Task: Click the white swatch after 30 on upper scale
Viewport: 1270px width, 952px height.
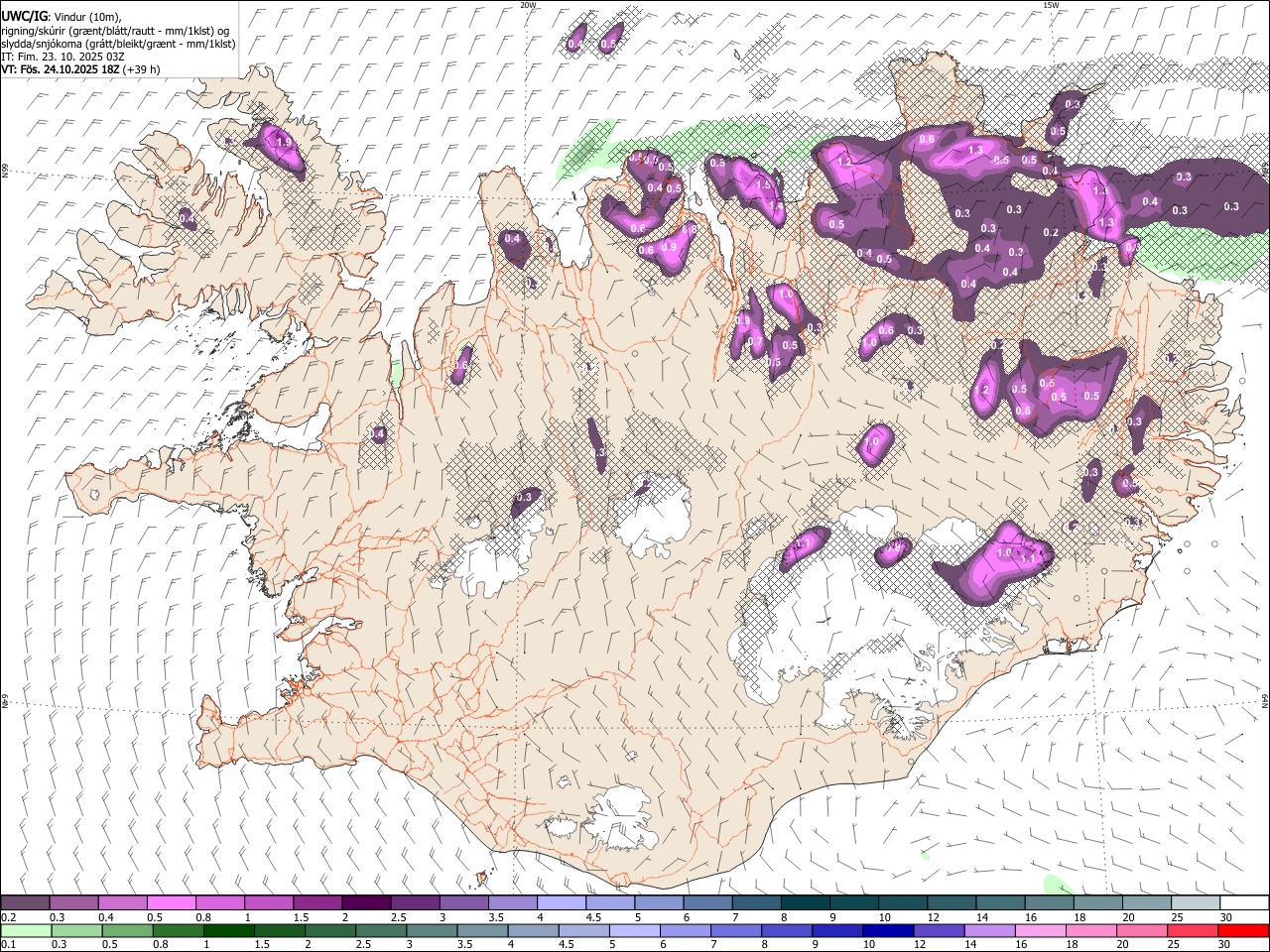Action: click(1244, 903)
